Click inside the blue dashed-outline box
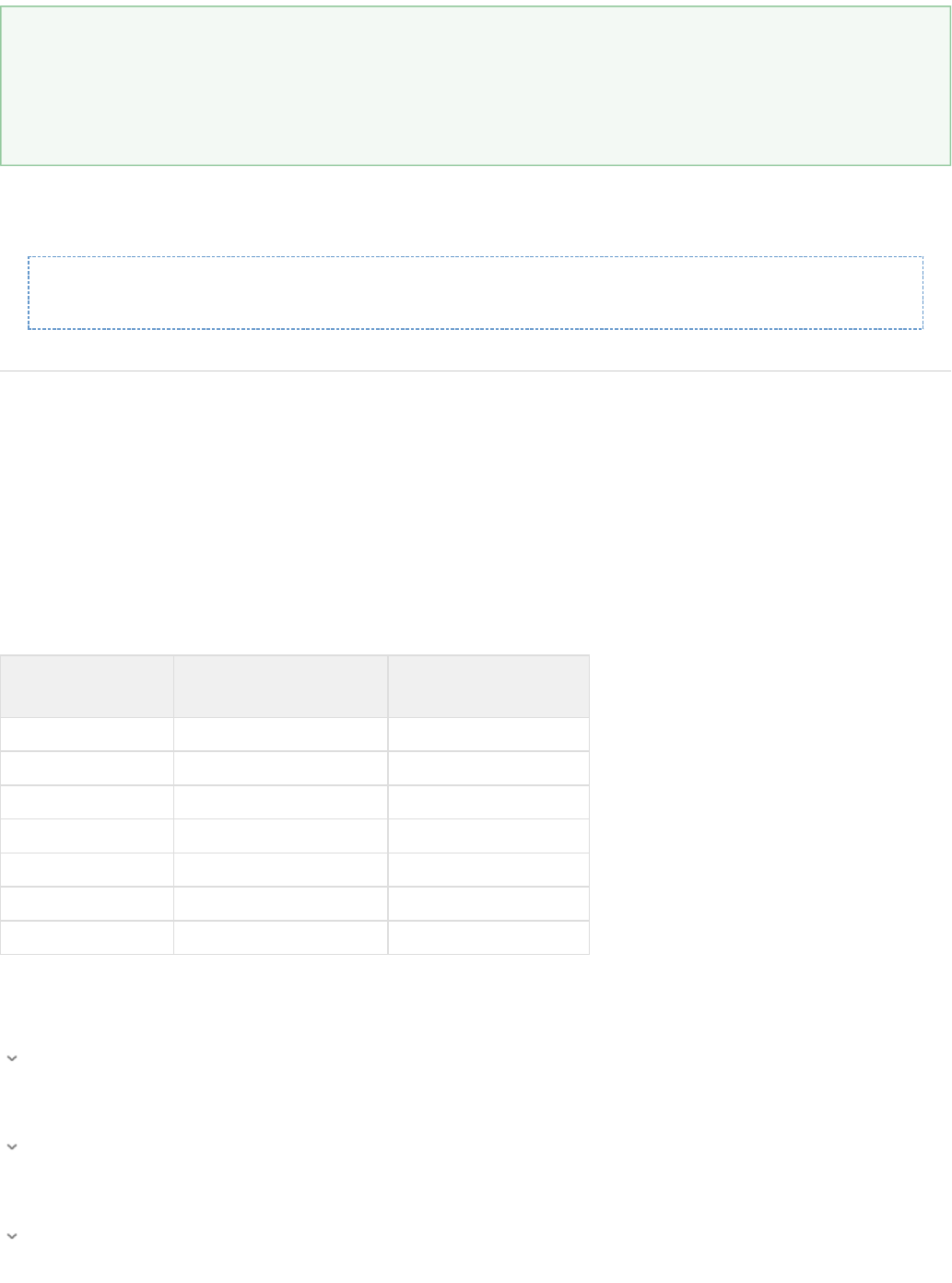 [x=476, y=293]
